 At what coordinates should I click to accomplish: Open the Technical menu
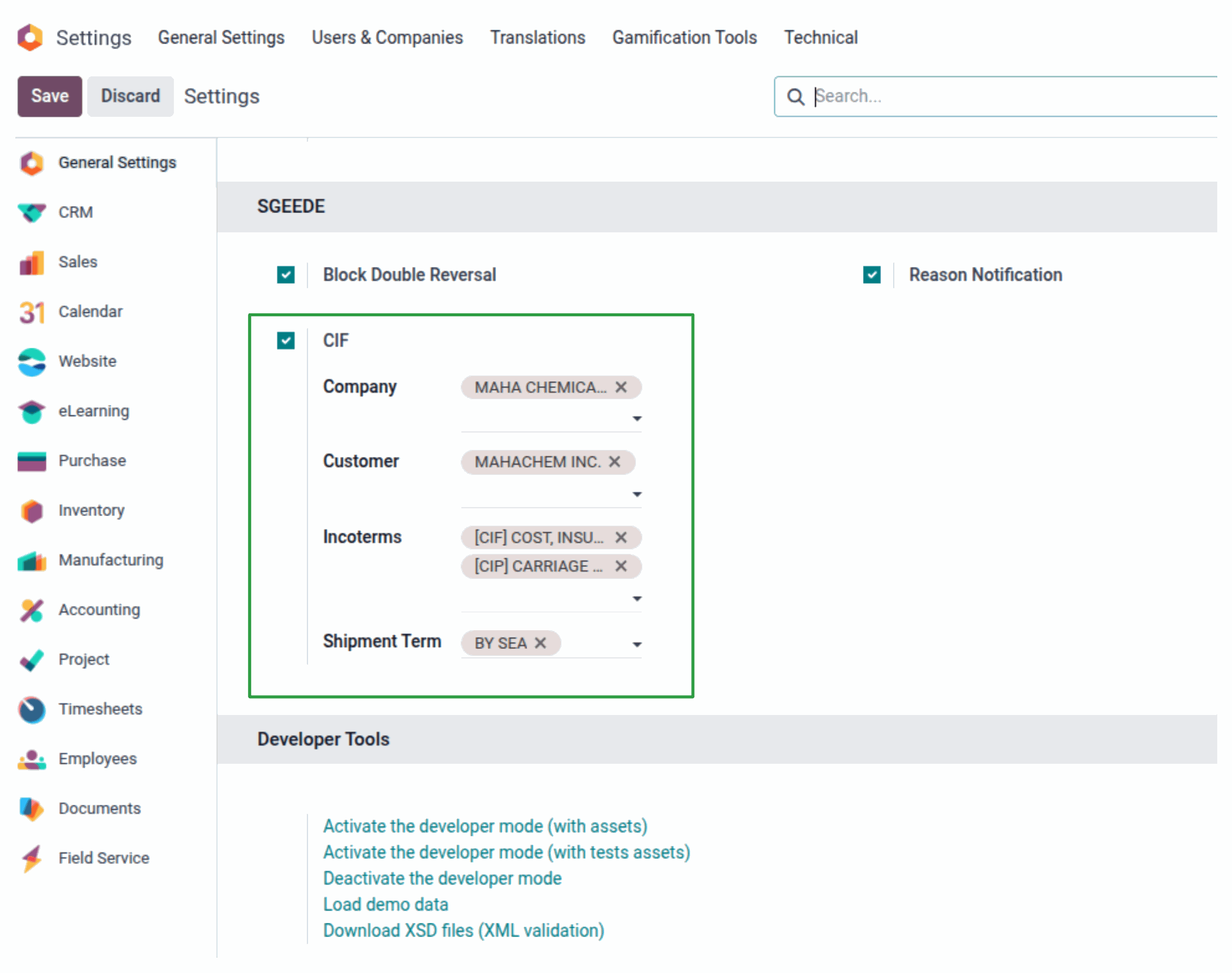[820, 38]
